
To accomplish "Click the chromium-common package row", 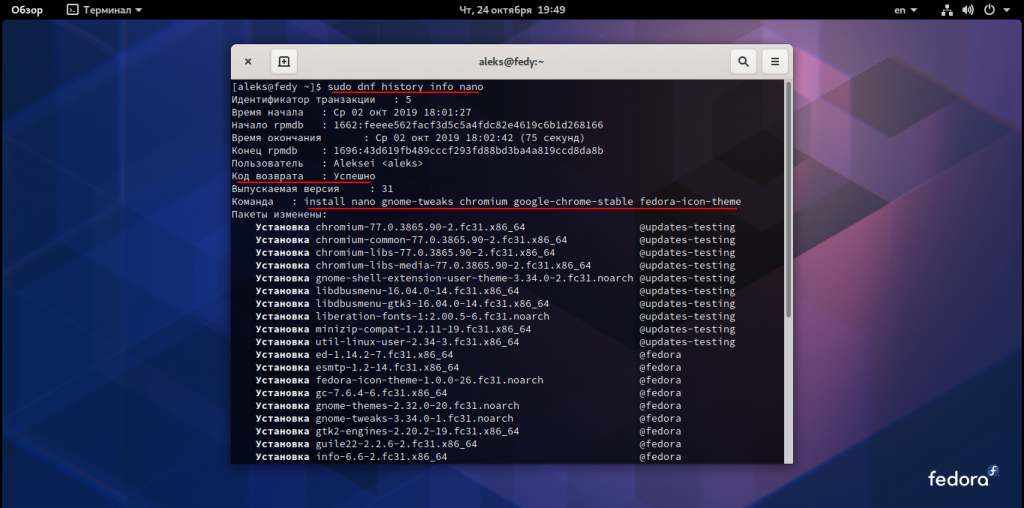I will pyautogui.click(x=496, y=240).
